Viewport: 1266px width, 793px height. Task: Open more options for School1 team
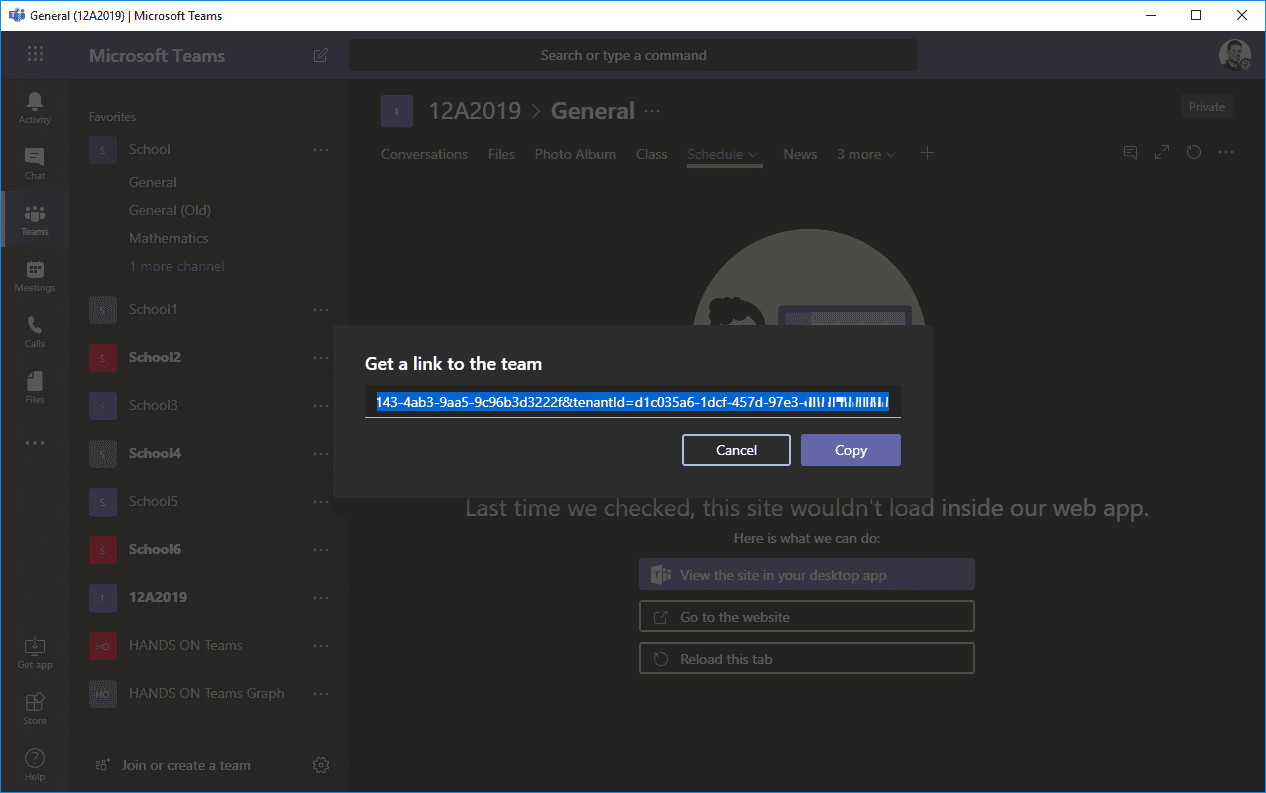[321, 310]
